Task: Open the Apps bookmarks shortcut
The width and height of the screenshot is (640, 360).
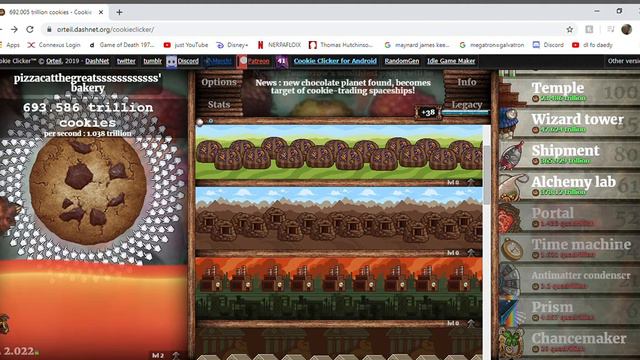Action: pyautogui.click(x=9, y=45)
